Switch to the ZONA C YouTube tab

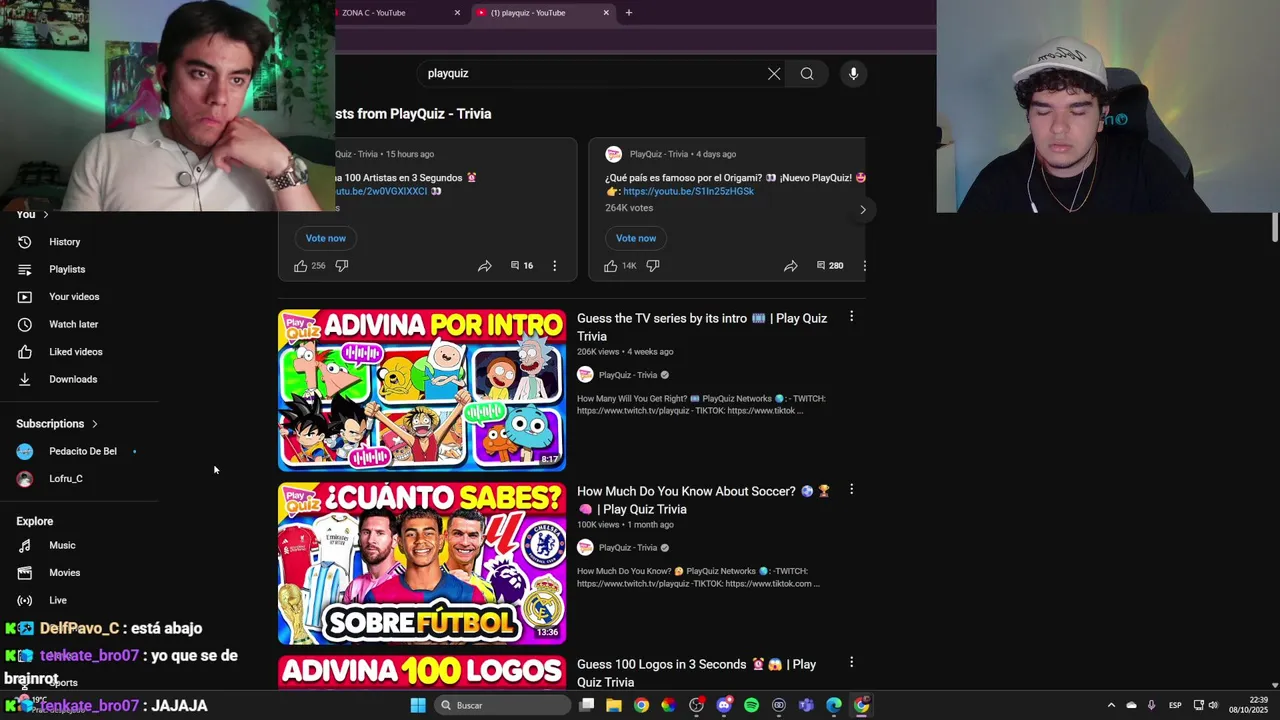[395, 13]
